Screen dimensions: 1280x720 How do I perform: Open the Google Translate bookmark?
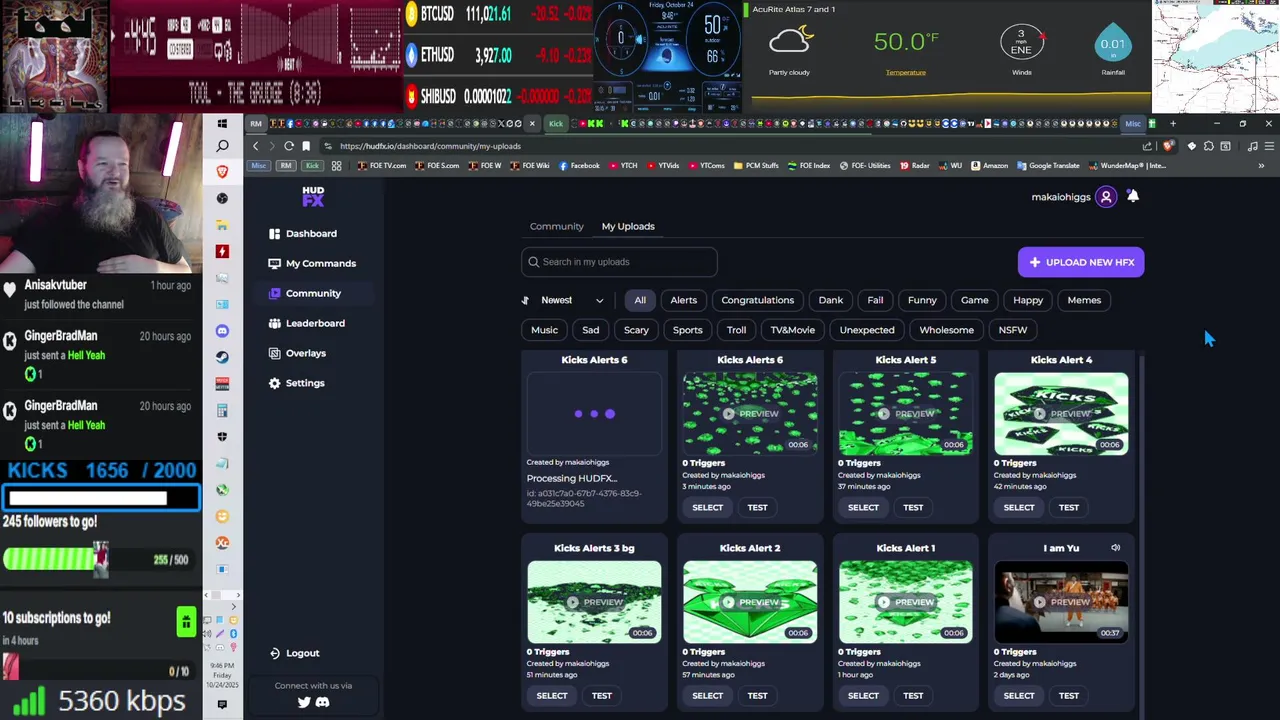tap(1048, 166)
